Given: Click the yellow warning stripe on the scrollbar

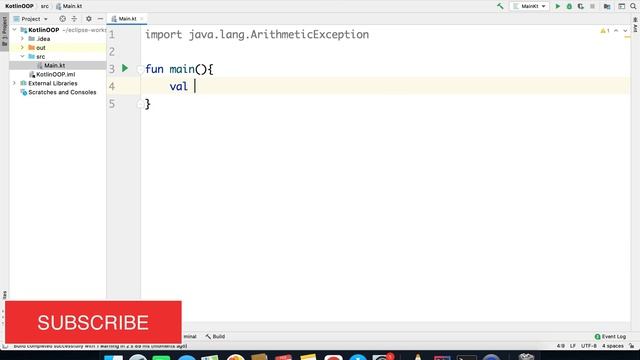Looking at the screenshot, I should [x=627, y=37].
